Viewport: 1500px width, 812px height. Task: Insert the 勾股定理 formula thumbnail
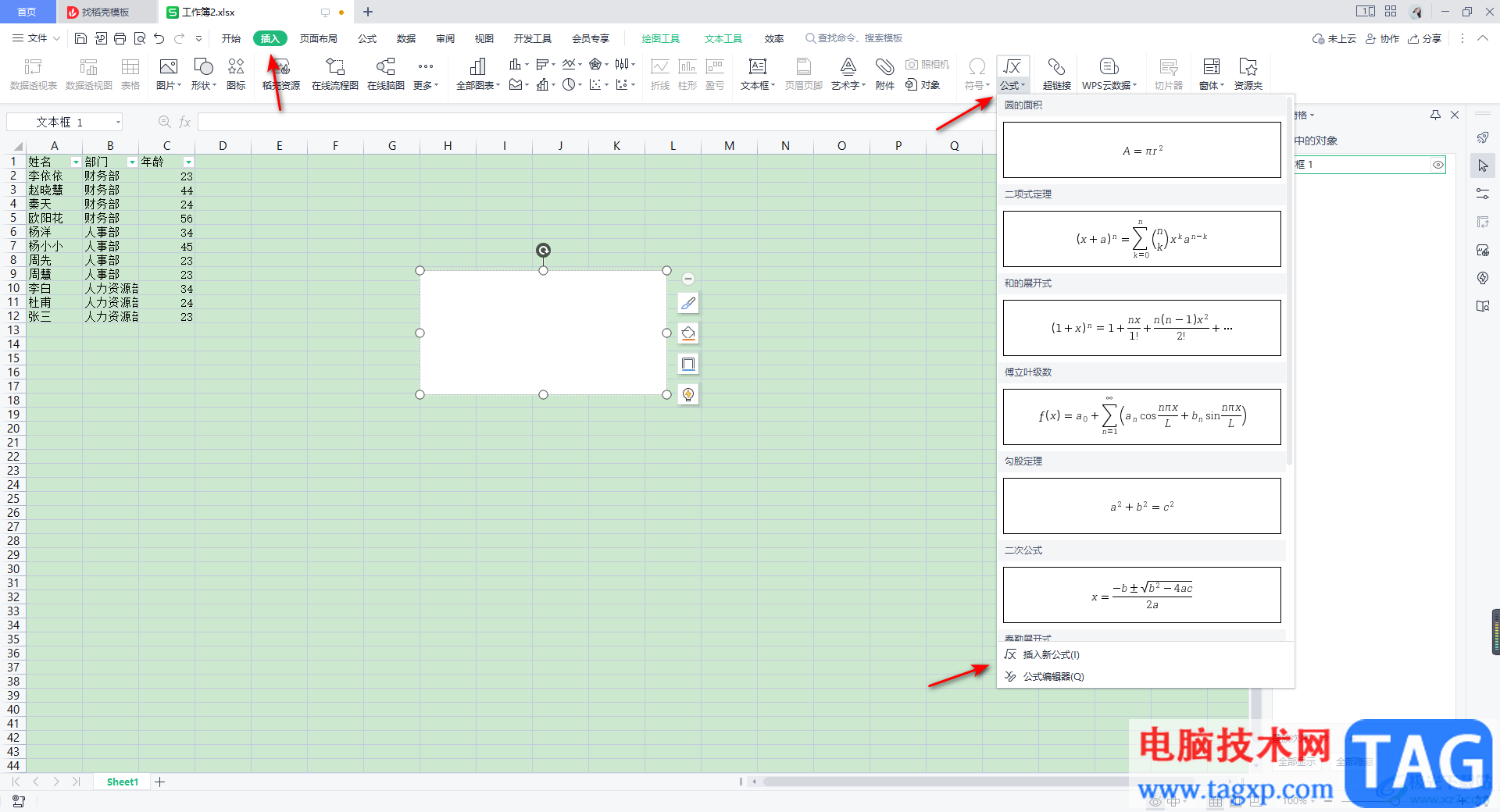1141,506
